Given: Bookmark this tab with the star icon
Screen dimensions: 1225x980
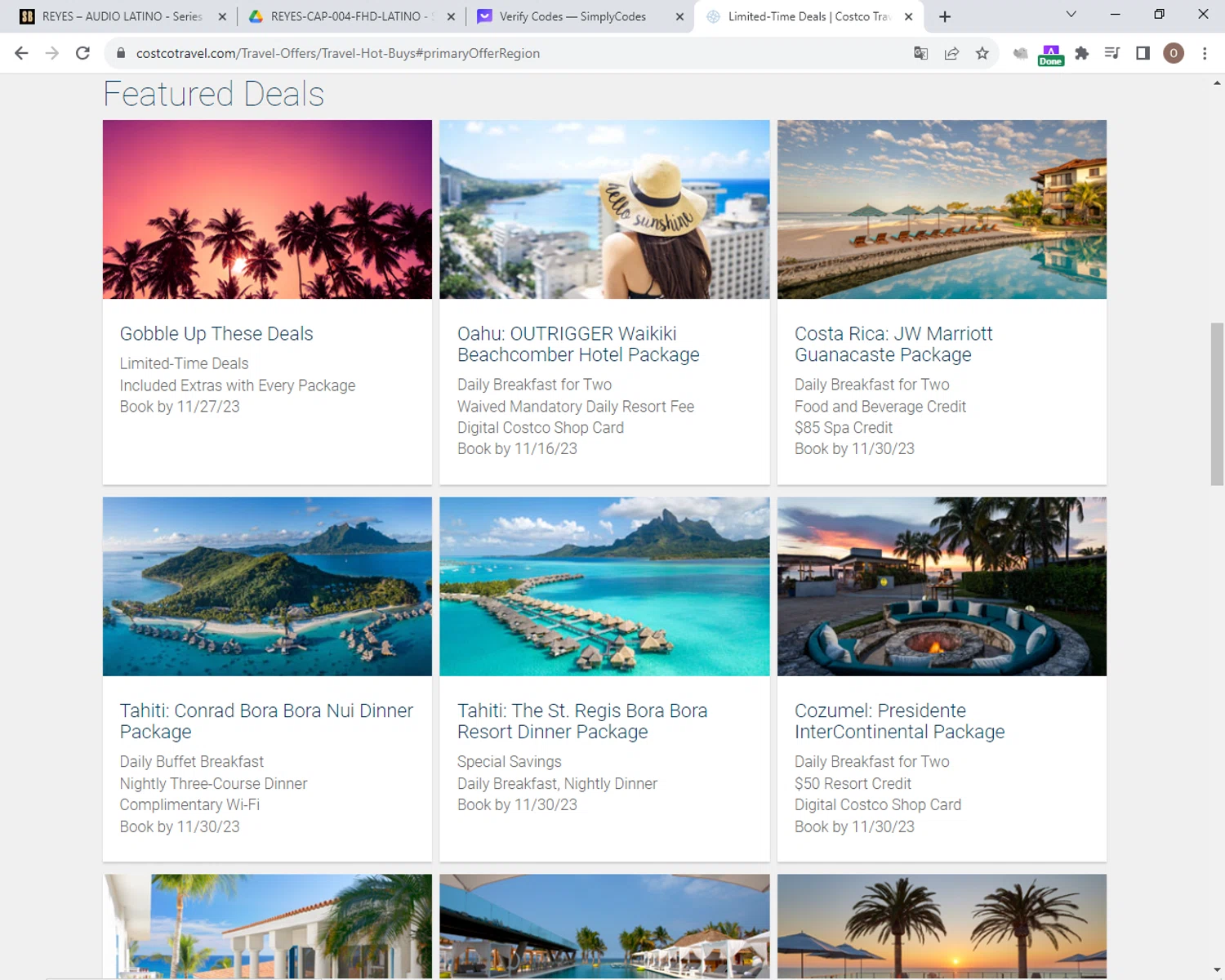Looking at the screenshot, I should [982, 53].
